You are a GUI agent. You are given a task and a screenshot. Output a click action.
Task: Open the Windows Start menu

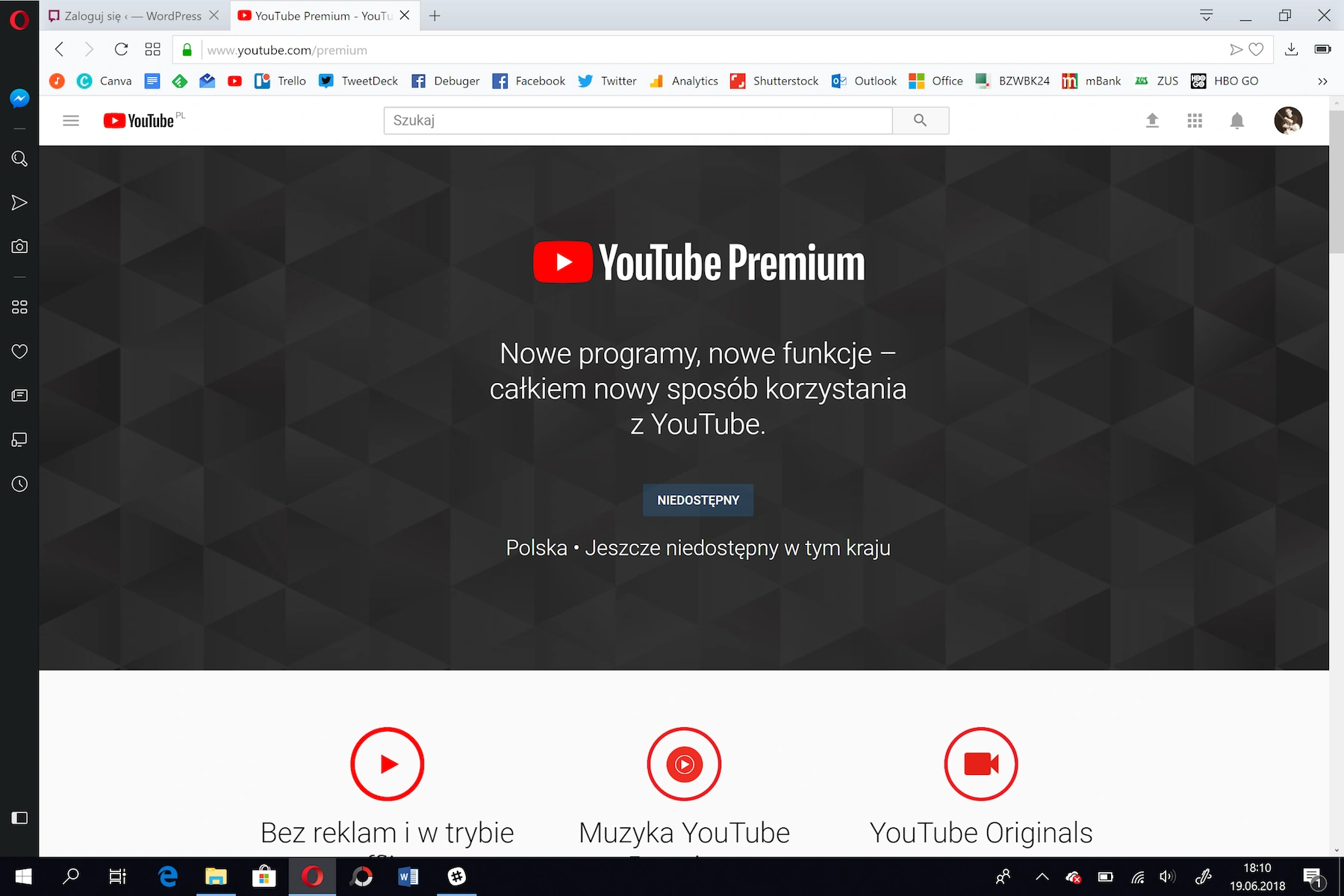(x=24, y=876)
